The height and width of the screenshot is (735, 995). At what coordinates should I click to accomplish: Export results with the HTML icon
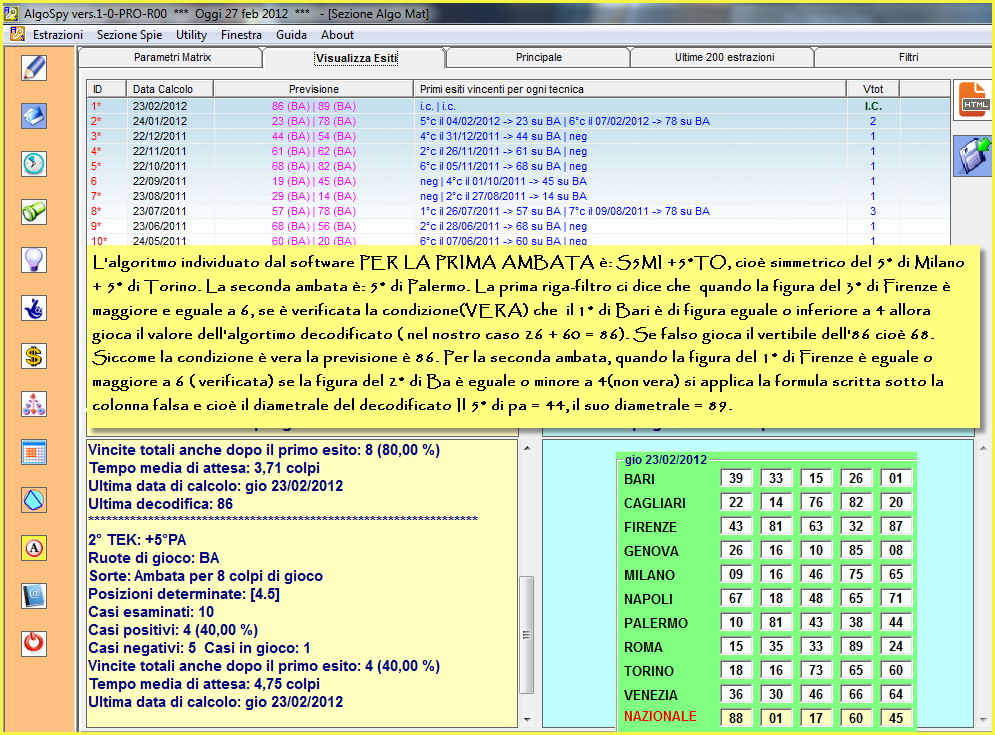[x=974, y=100]
